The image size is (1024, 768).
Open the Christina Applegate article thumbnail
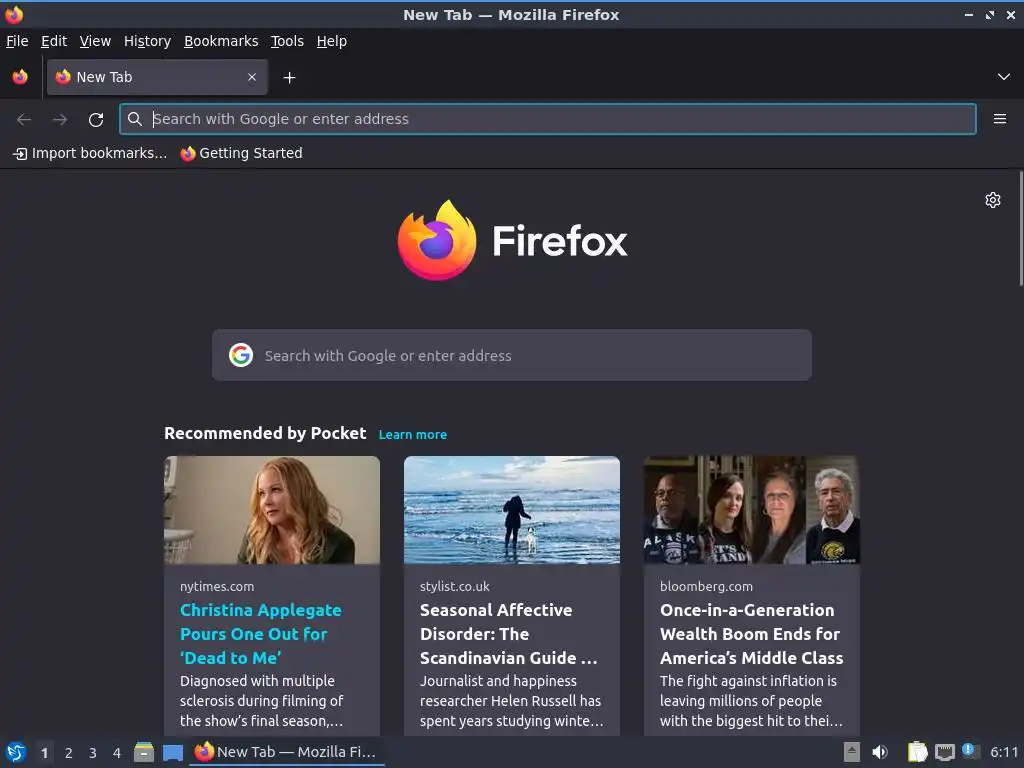click(x=272, y=510)
